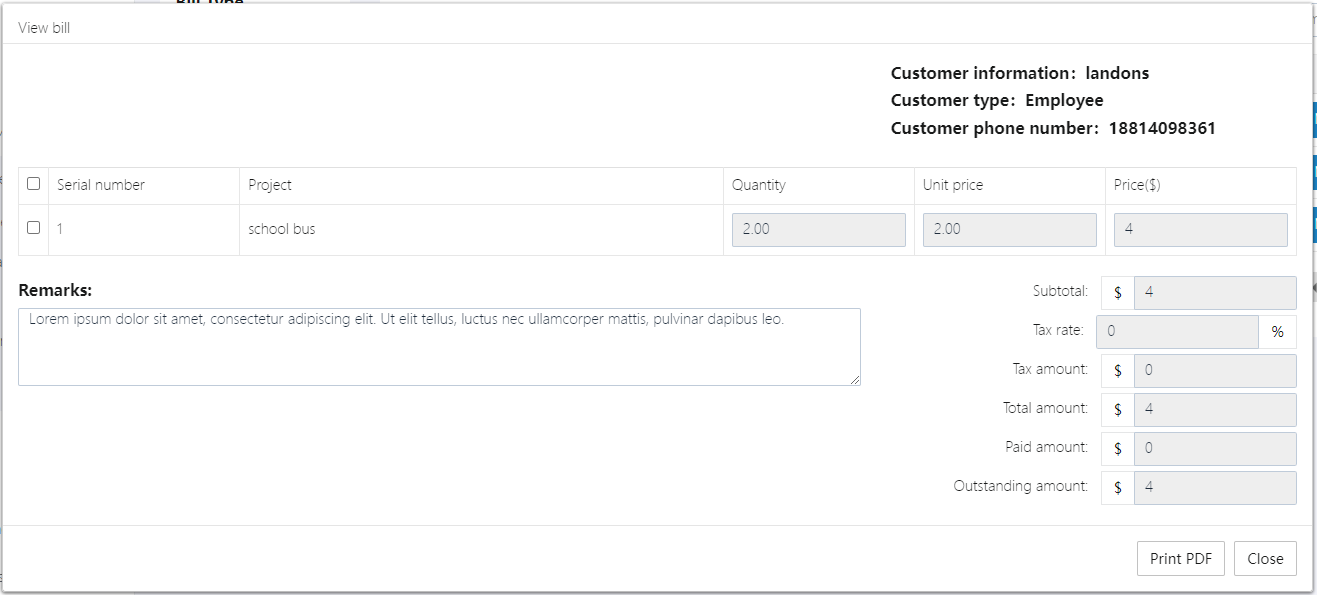Click the Tax amount field
The height and width of the screenshot is (595, 1317).
click(1214, 371)
